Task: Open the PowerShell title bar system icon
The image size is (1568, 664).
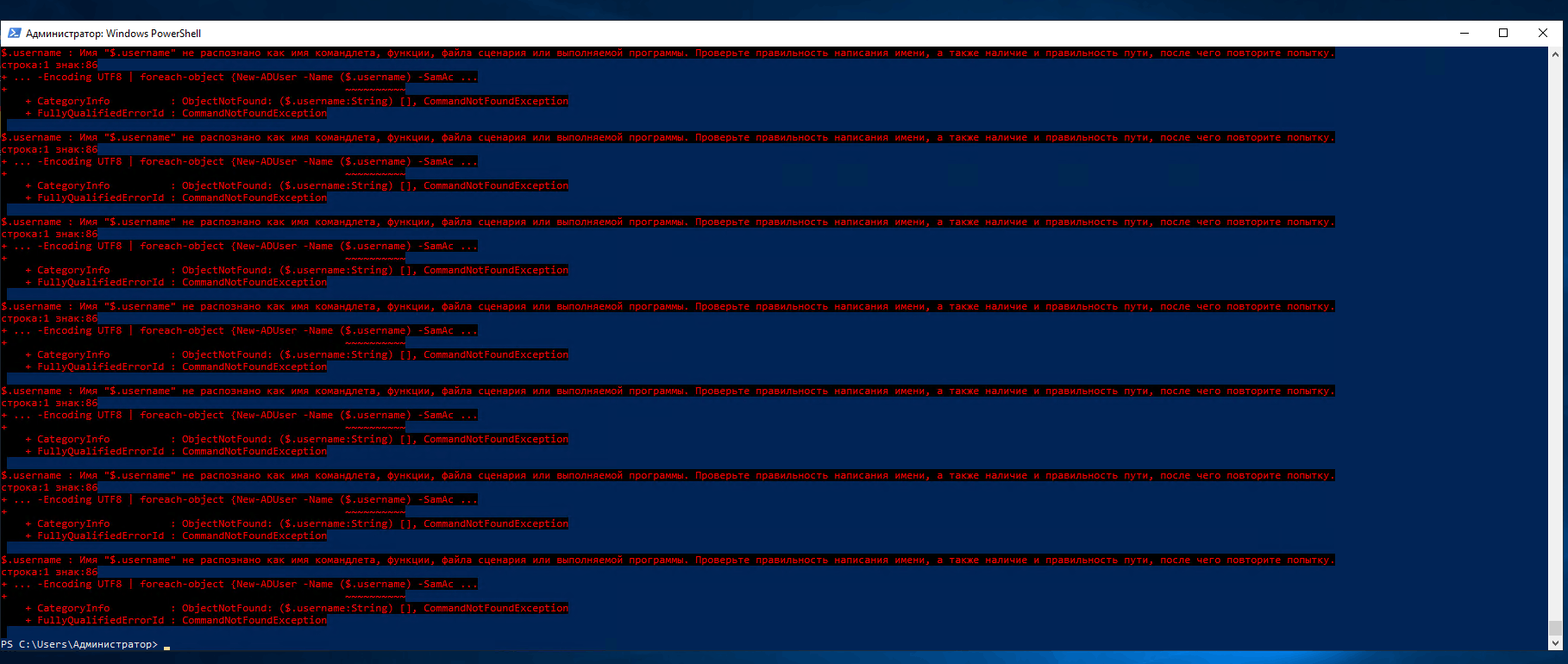Action: (14, 34)
